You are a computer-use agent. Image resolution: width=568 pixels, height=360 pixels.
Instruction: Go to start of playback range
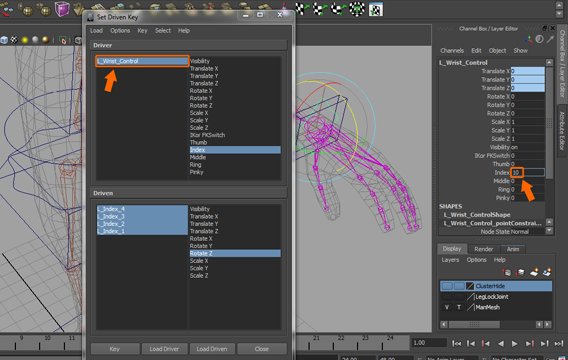(x=456, y=343)
